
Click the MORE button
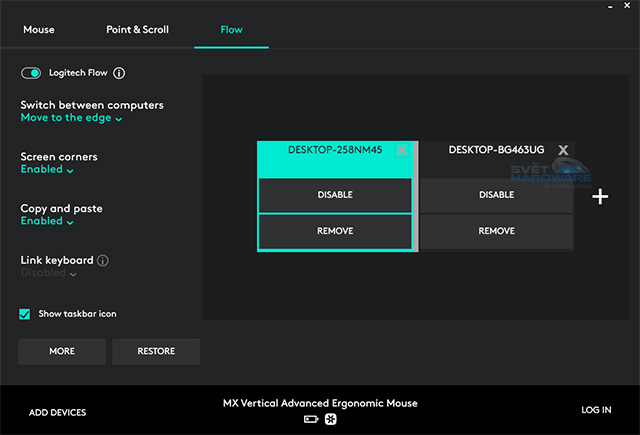coord(62,351)
